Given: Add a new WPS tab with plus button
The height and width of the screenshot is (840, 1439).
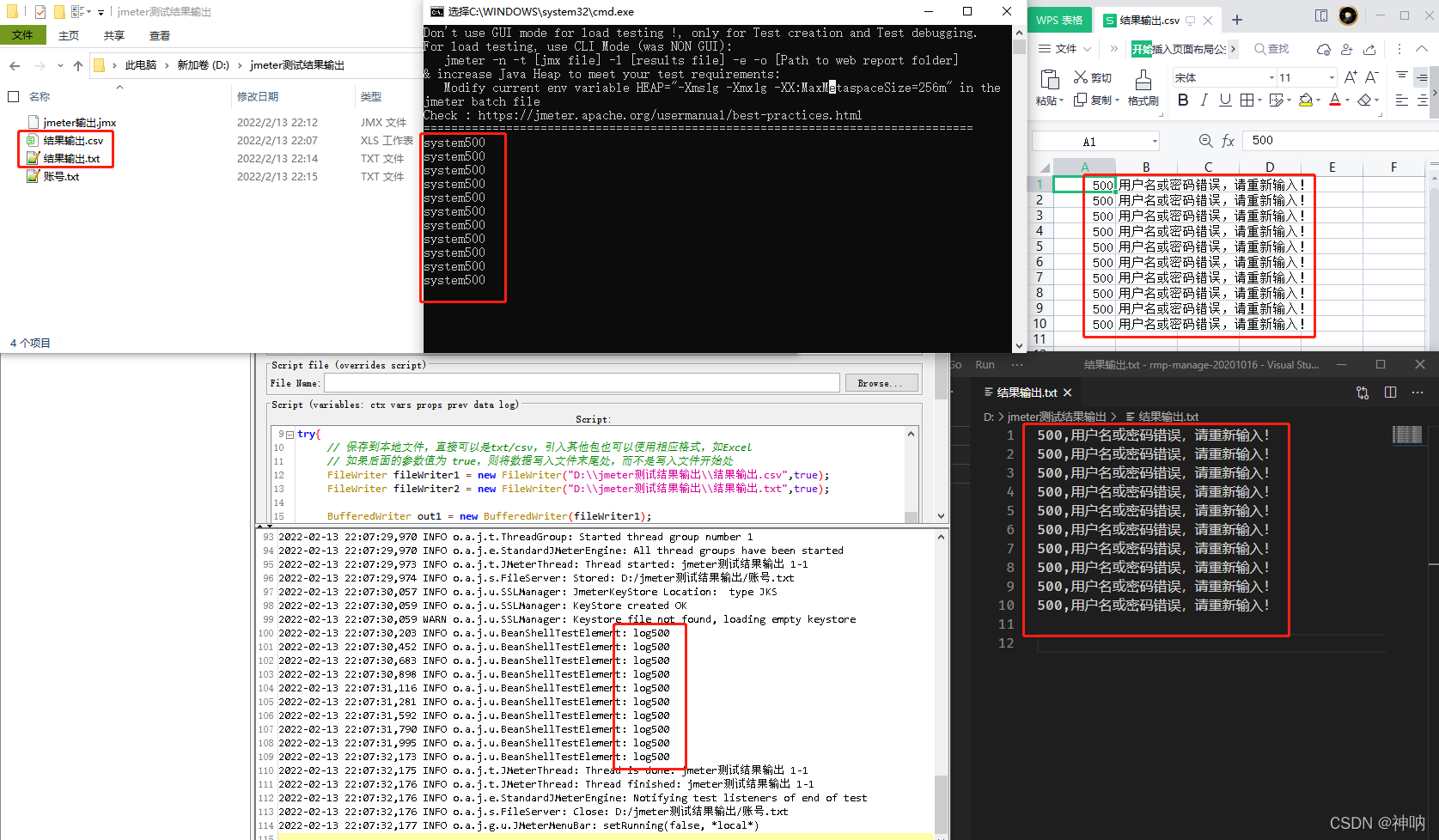Looking at the screenshot, I should pyautogui.click(x=1237, y=20).
